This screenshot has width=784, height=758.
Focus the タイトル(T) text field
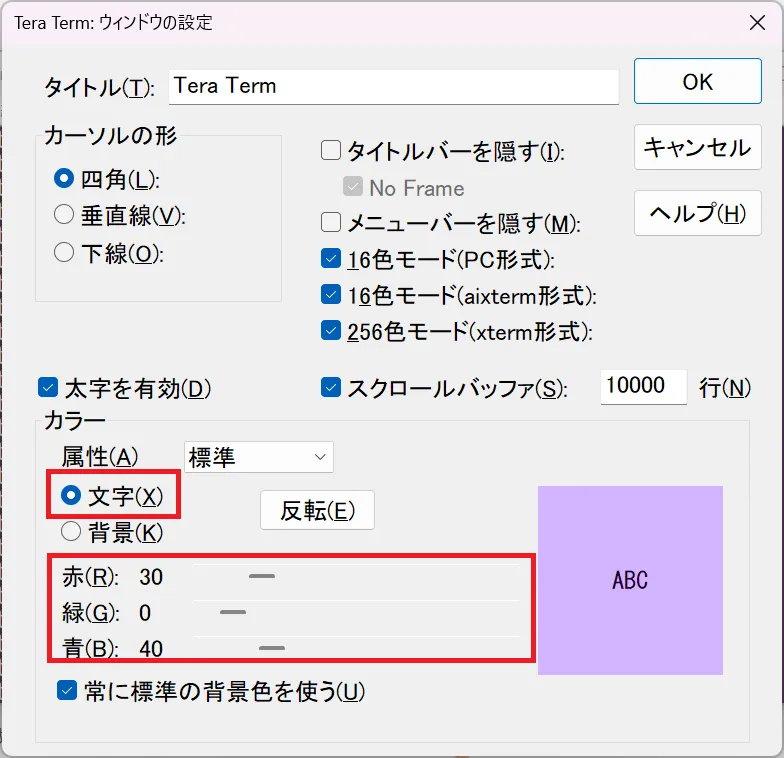coord(394,87)
